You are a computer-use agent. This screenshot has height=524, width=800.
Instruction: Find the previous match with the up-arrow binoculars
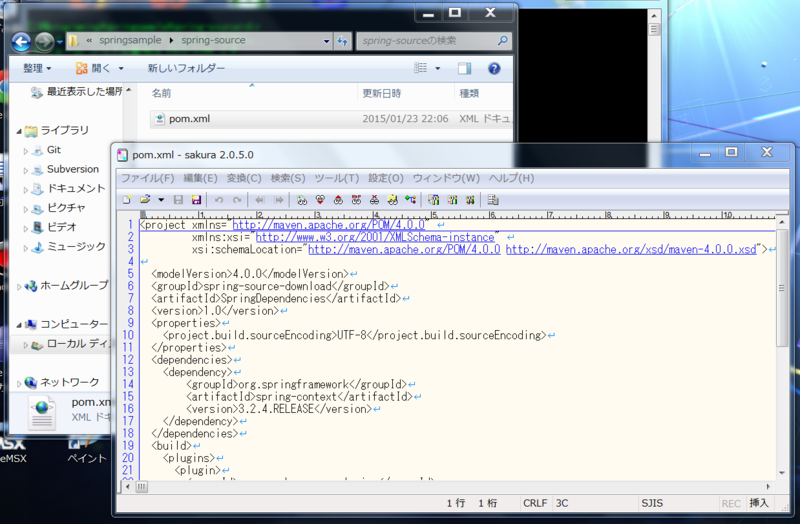338,199
